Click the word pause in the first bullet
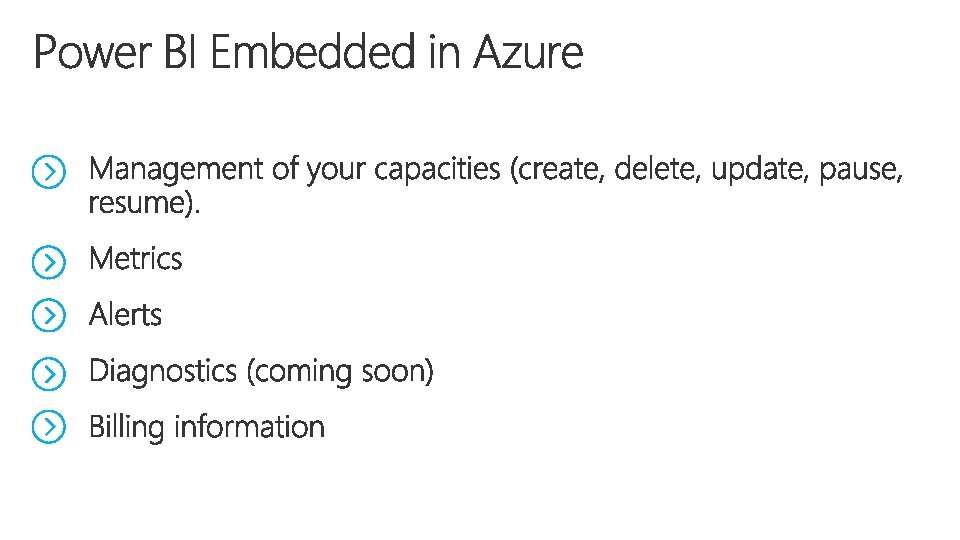 pyautogui.click(x=857, y=170)
